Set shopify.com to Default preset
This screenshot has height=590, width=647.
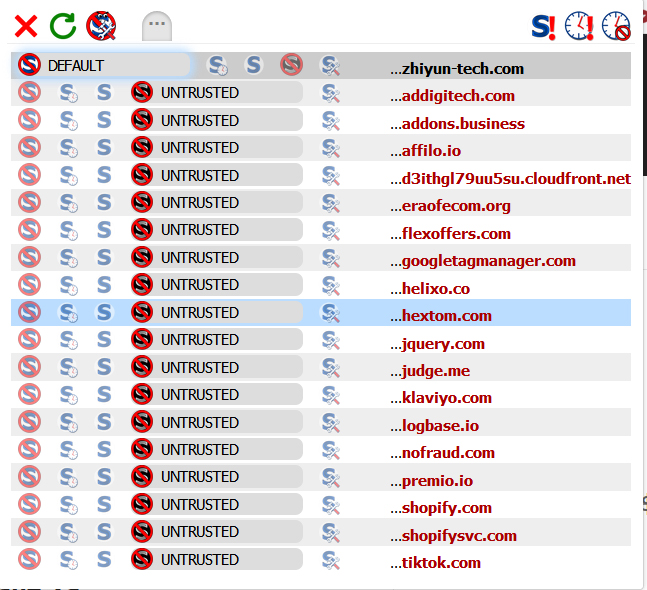pos(29,504)
